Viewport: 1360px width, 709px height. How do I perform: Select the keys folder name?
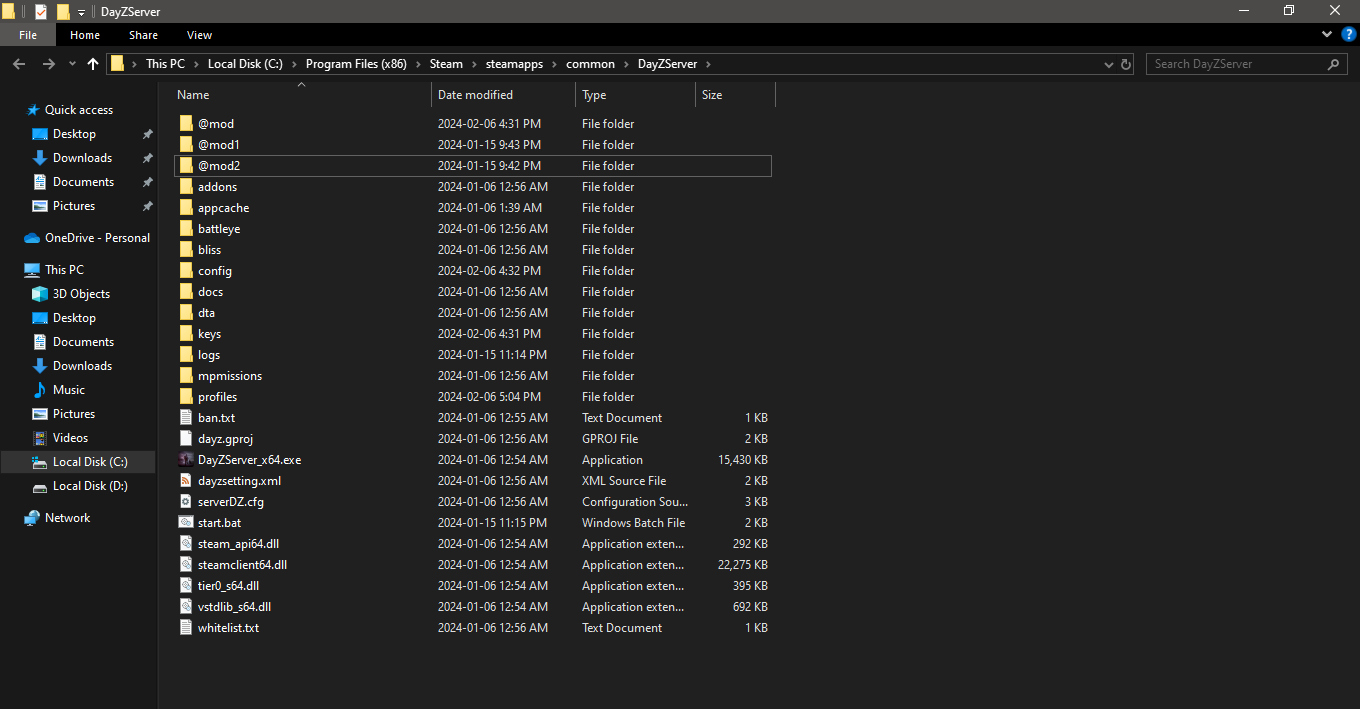[209, 334]
